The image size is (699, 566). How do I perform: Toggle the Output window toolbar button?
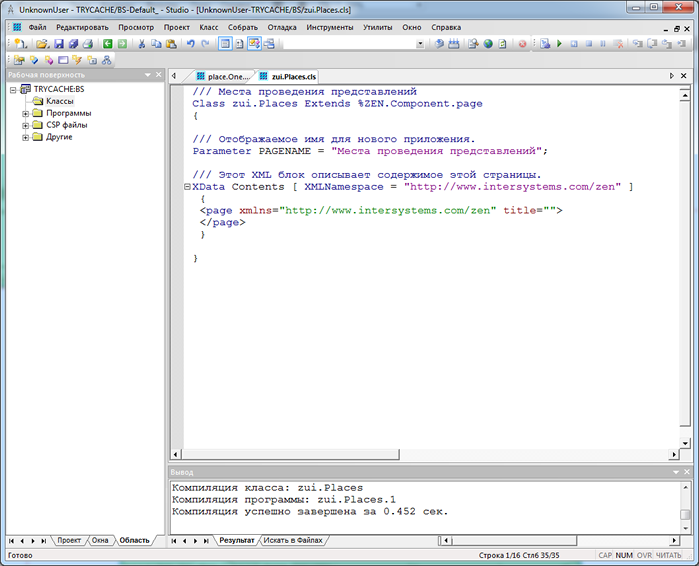pos(254,44)
